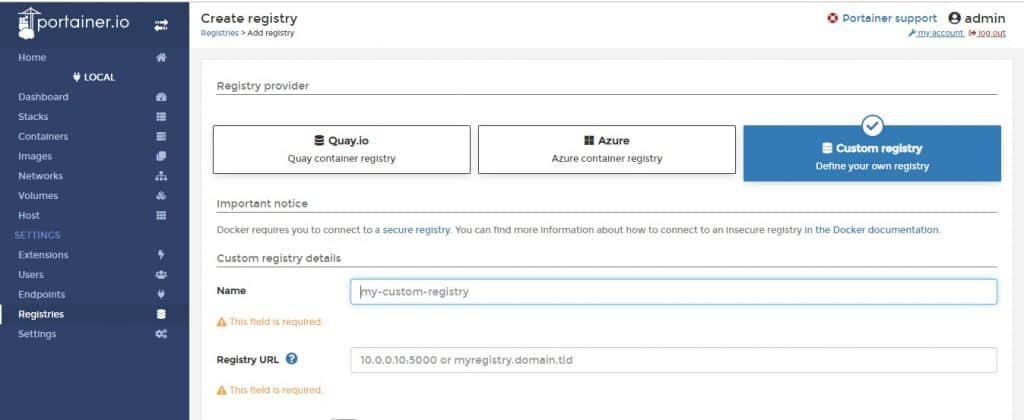1024x420 pixels.
Task: Click the Stacks grid icon
Action: click(161, 117)
